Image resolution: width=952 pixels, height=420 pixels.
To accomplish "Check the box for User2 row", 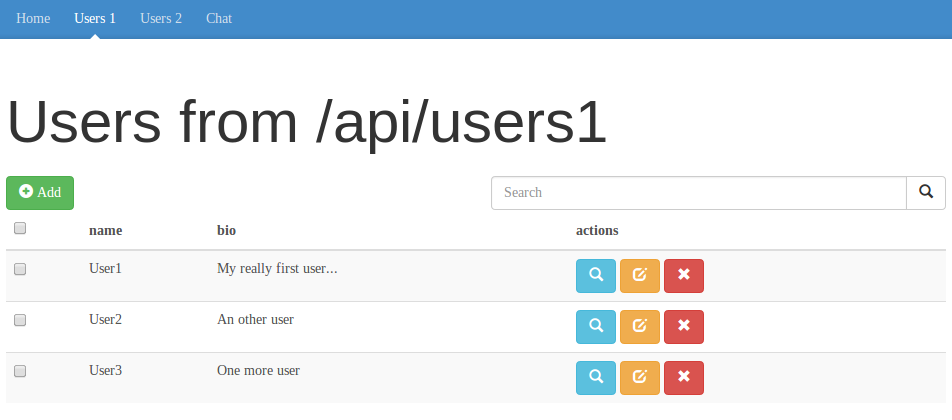I will (20, 320).
